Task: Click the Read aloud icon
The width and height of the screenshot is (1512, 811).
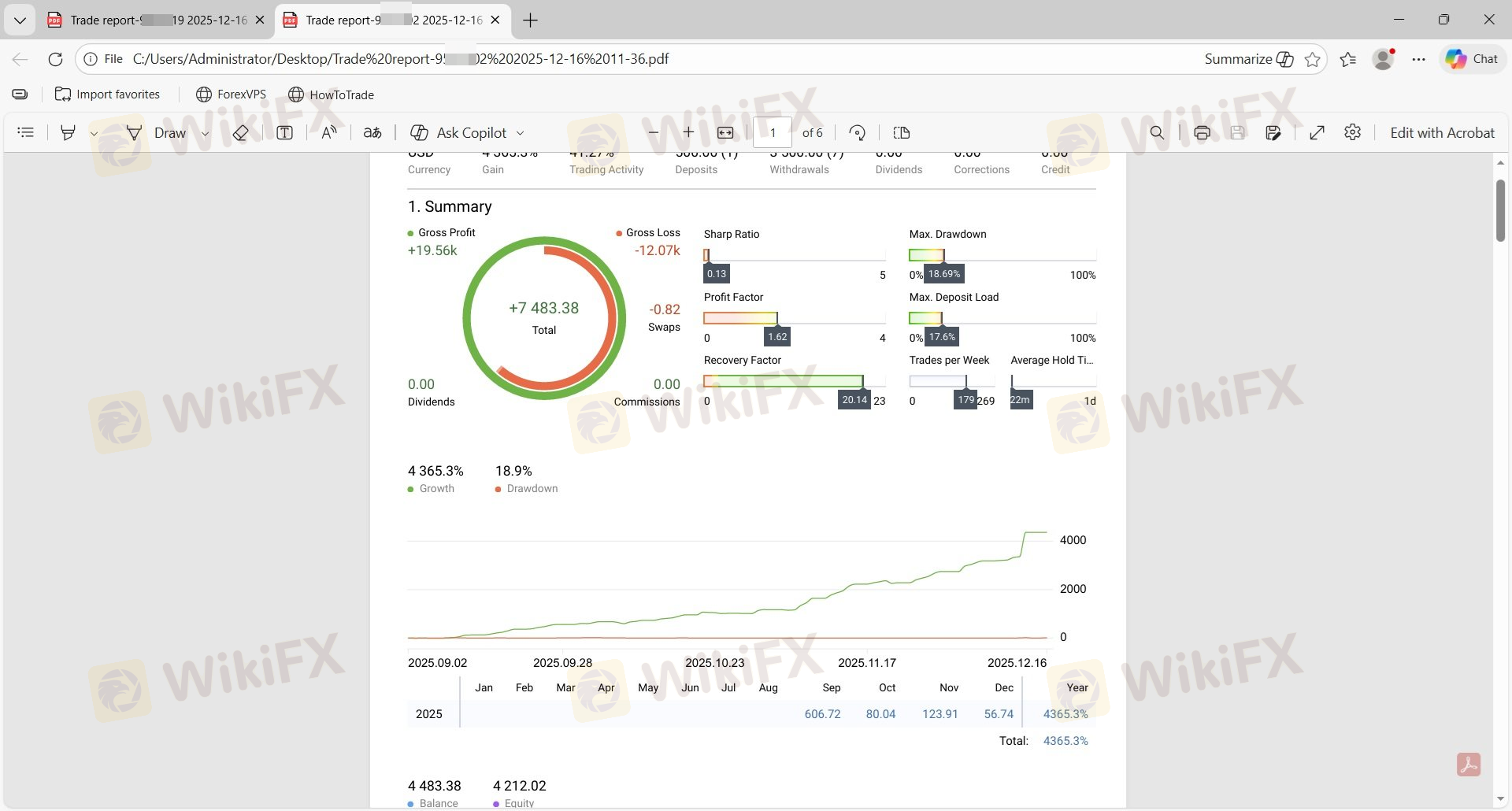Action: [329, 132]
